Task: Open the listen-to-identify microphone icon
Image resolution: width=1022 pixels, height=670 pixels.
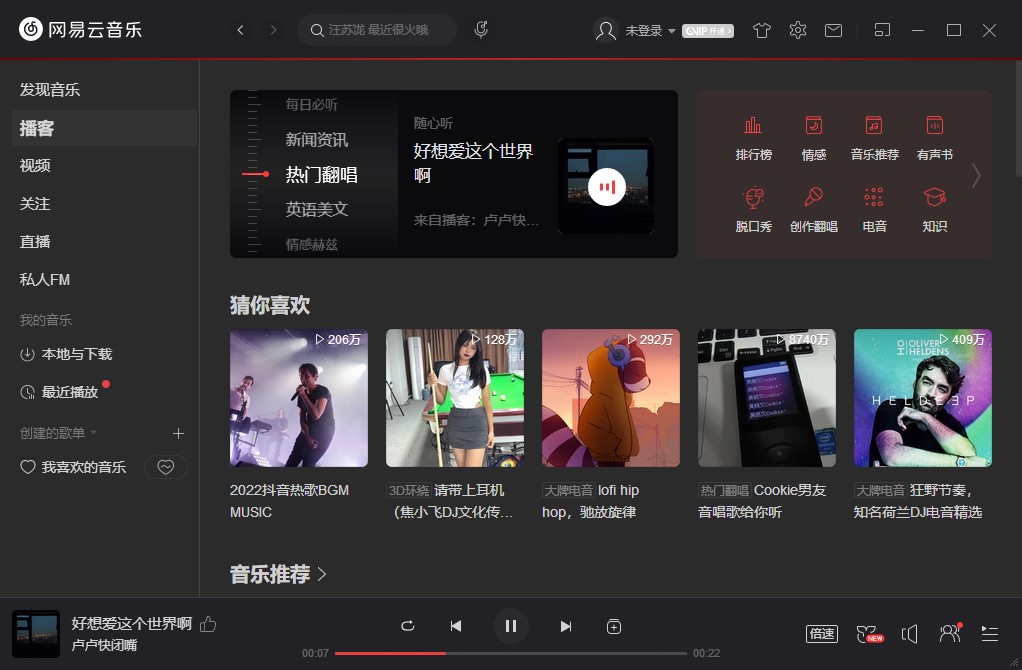Action: click(481, 29)
